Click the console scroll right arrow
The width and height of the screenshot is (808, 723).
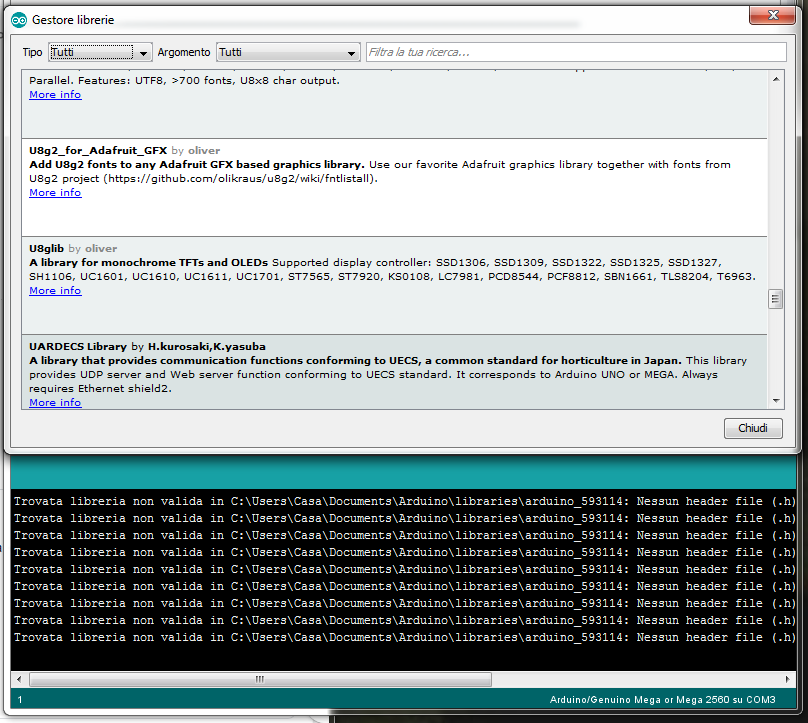(787, 679)
